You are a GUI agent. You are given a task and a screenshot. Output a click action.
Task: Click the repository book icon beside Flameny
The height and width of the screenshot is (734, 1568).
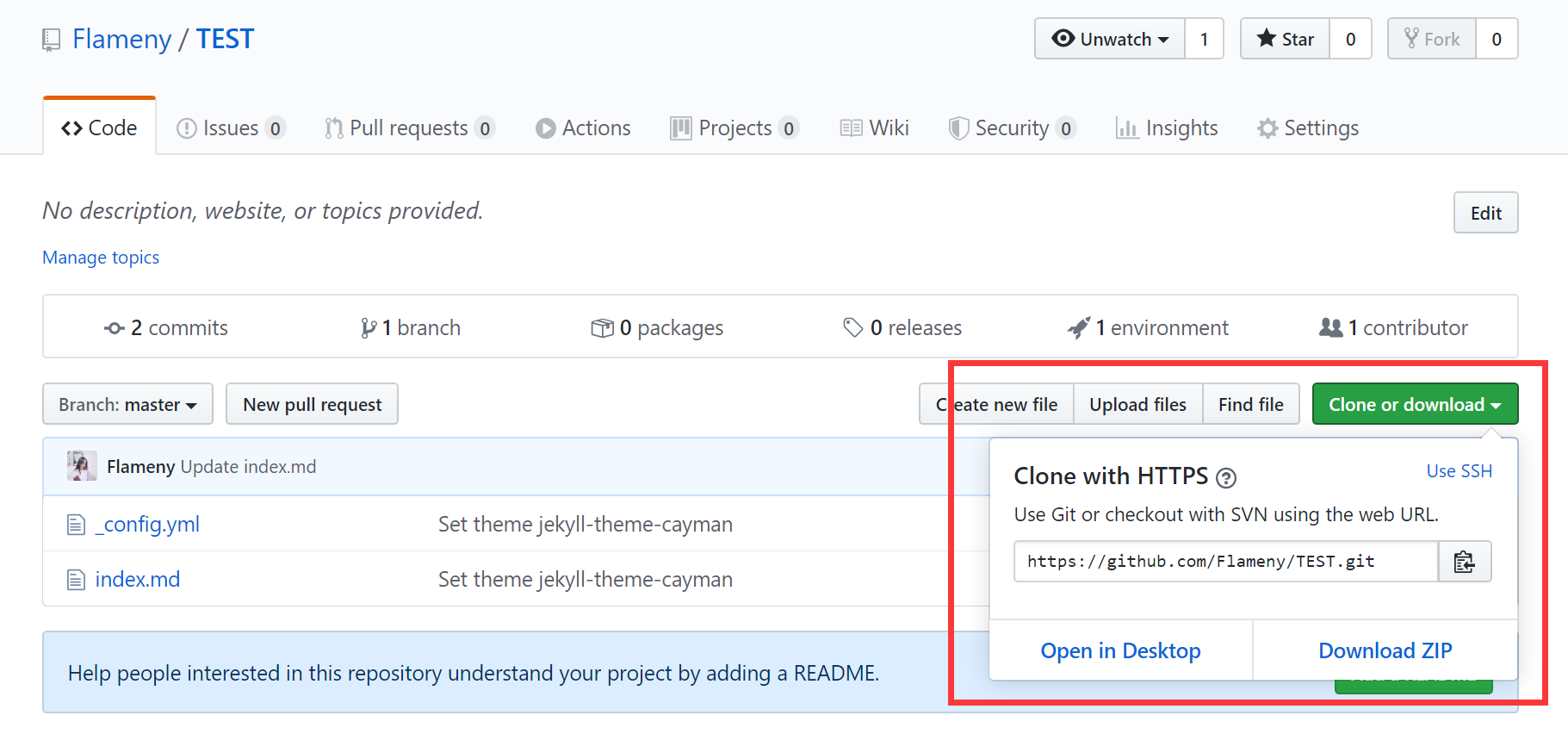(52, 40)
